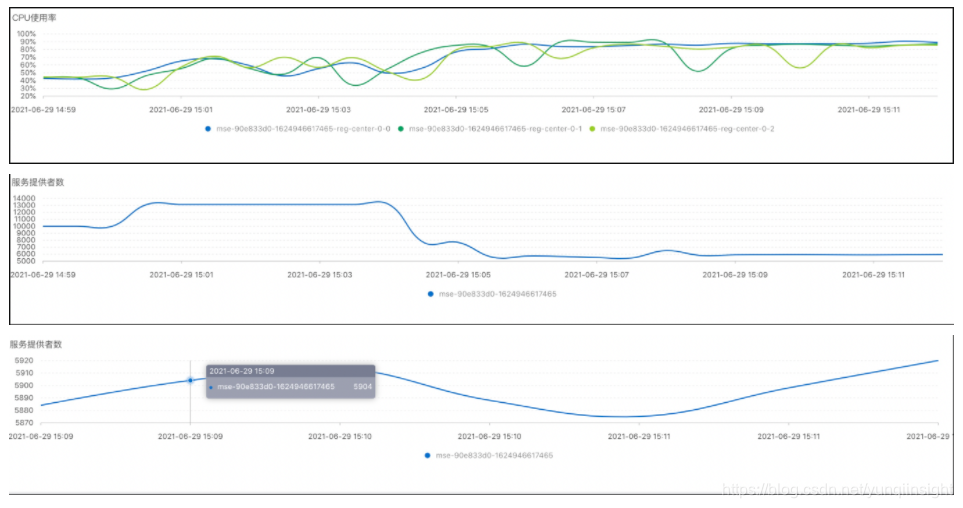This screenshot has width=963, height=508.
Task: Click the 60% y-axis label
Action: 28,65
